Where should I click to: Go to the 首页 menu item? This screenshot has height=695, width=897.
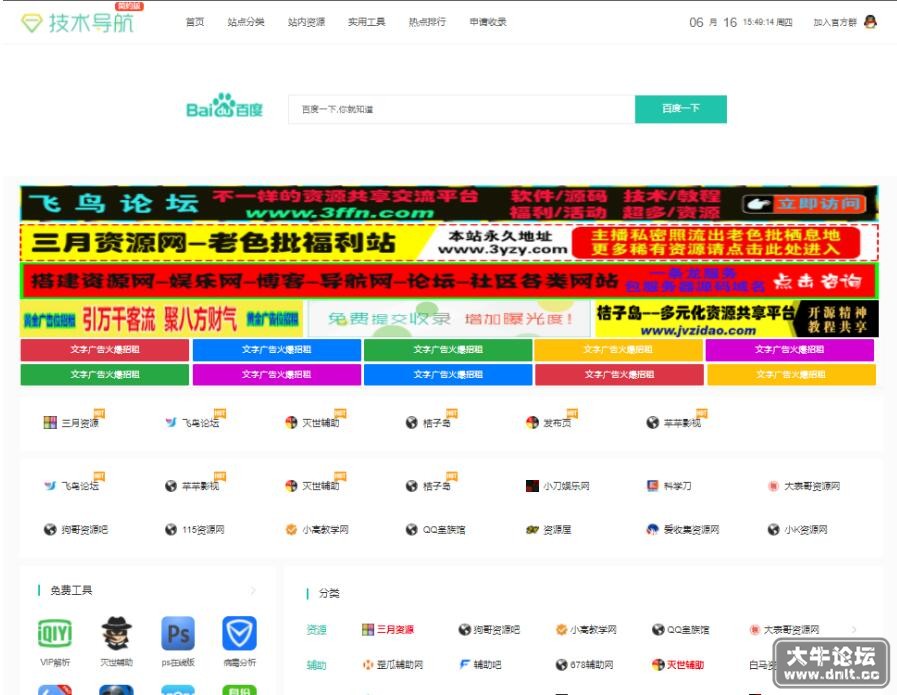click(x=195, y=22)
